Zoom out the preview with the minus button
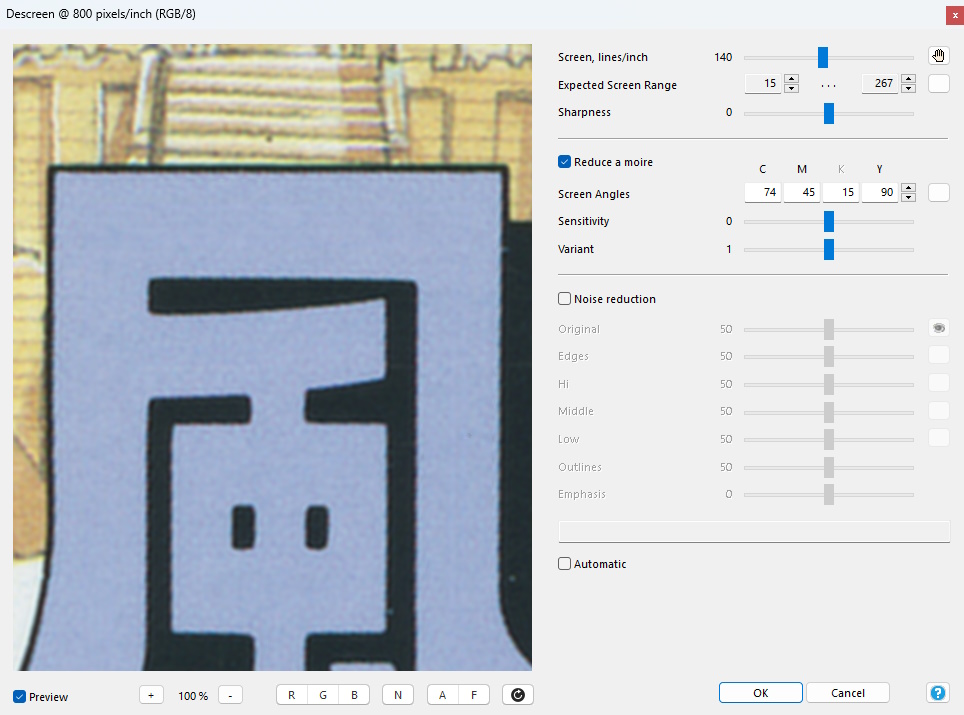 [x=230, y=695]
